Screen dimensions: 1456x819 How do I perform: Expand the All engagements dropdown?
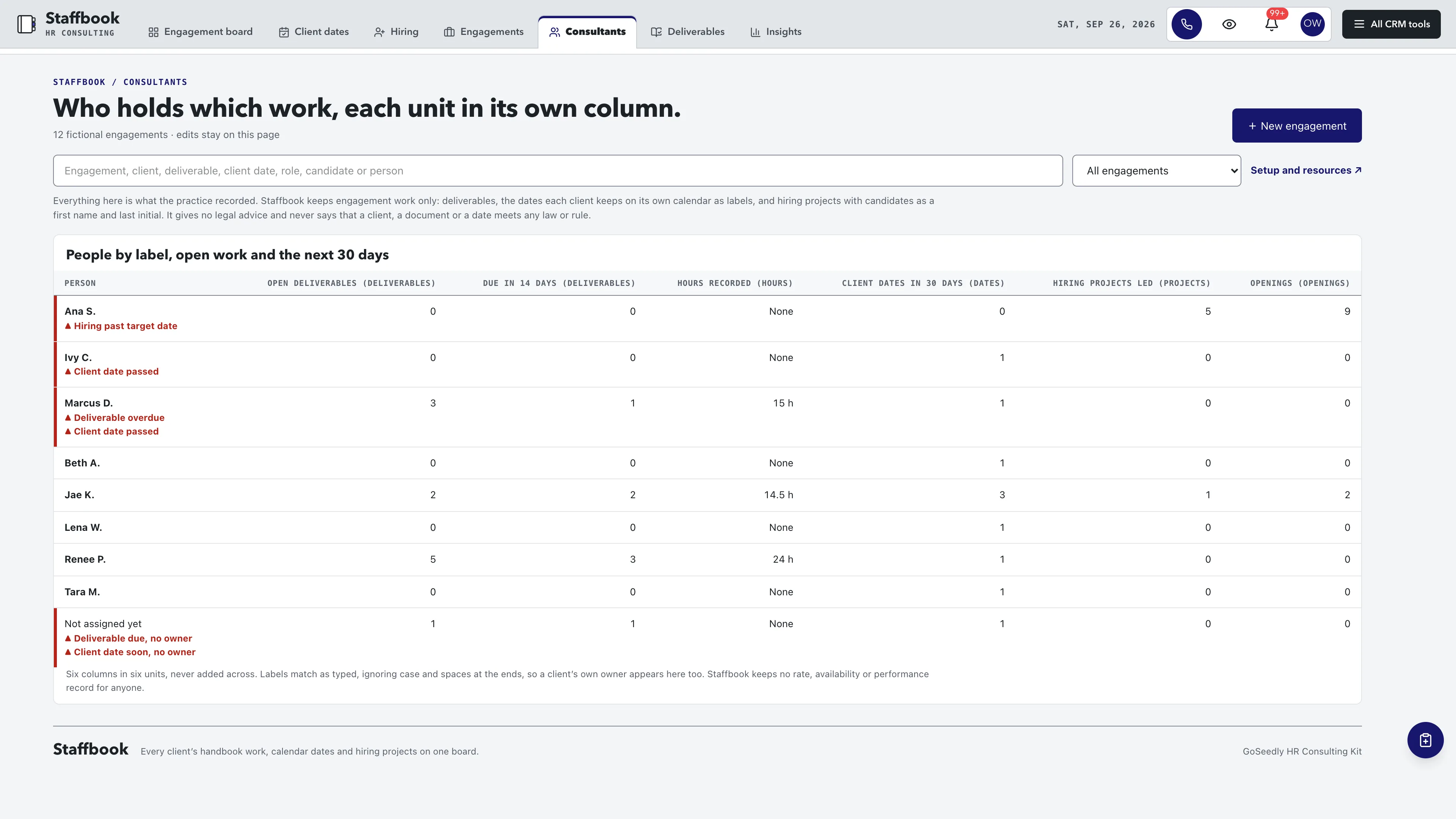coord(1156,171)
